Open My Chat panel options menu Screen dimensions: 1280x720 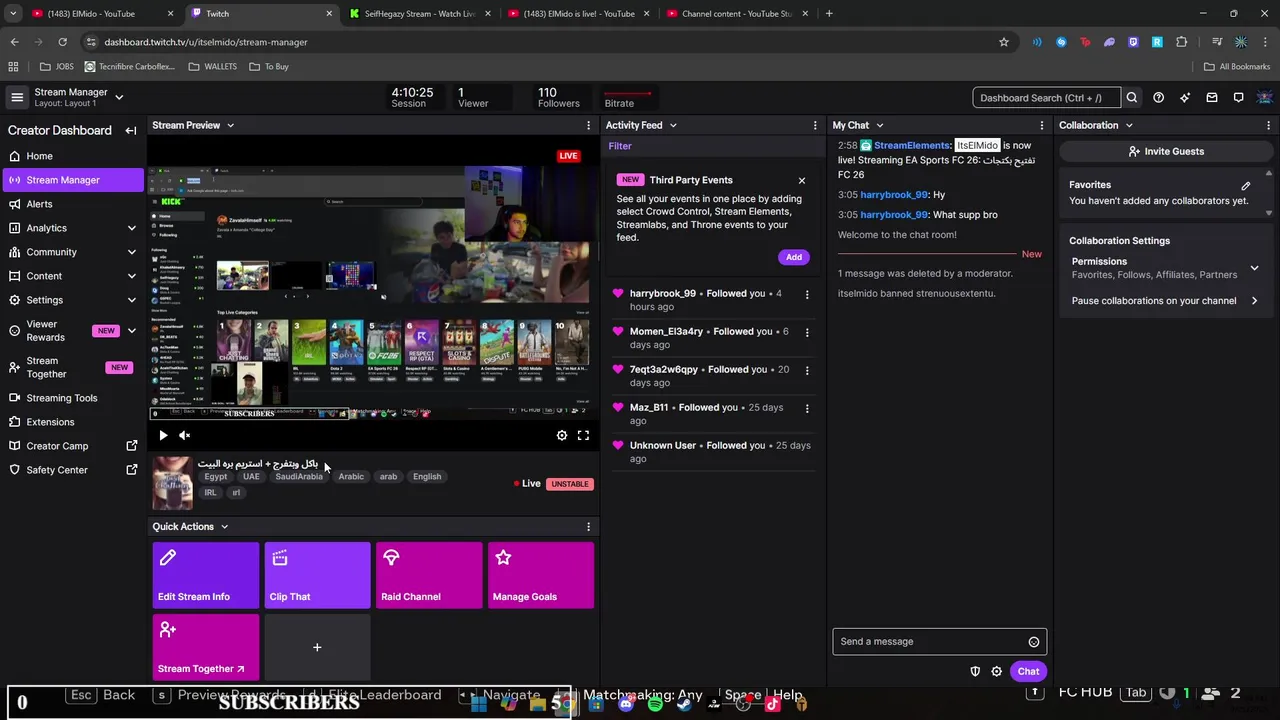pyautogui.click(x=1042, y=125)
